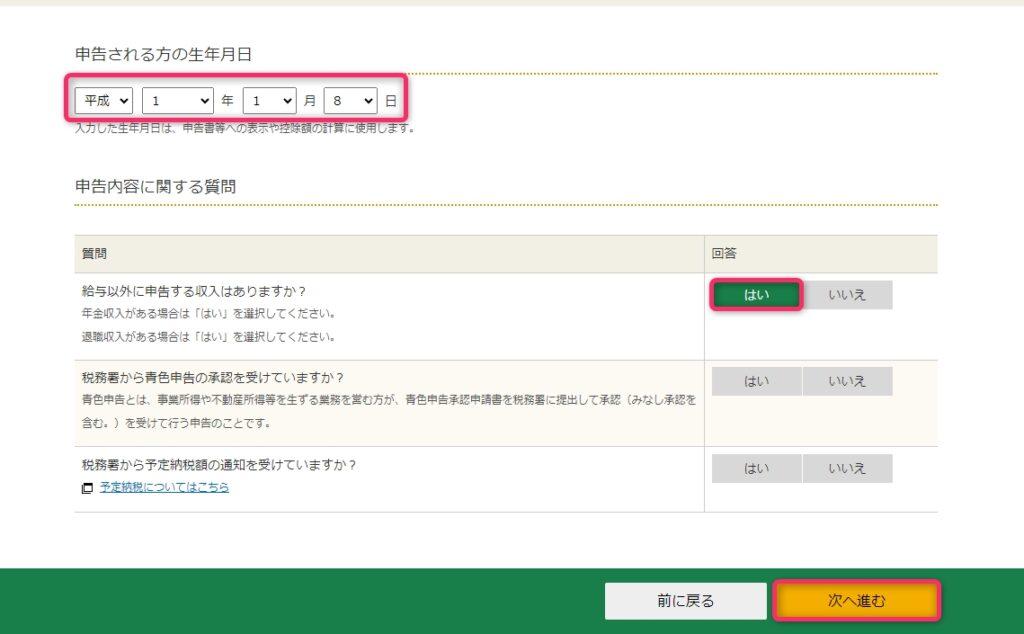Select はい for estimated tax notification question

click(x=757, y=468)
